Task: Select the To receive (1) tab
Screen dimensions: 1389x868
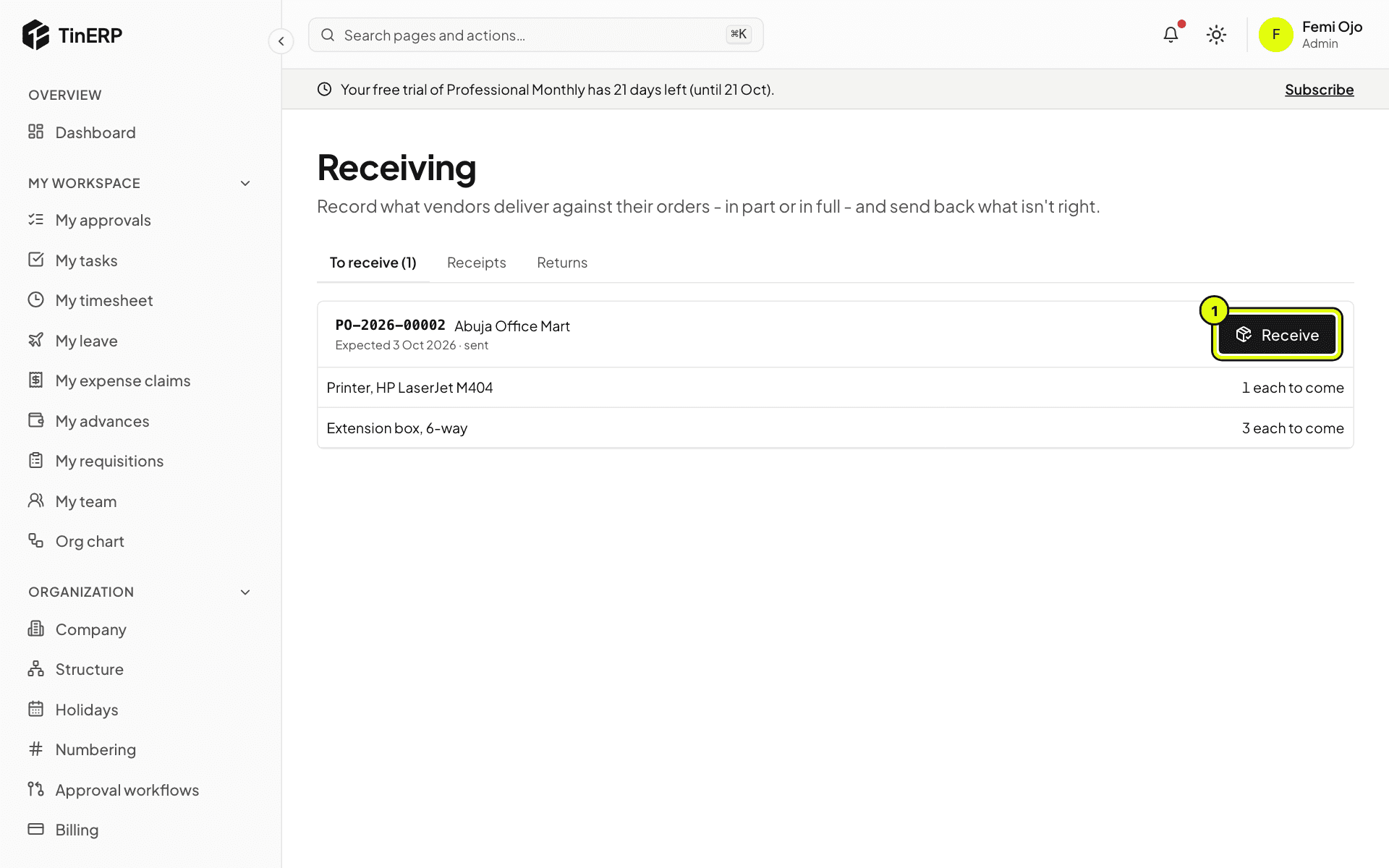Action: tap(373, 263)
